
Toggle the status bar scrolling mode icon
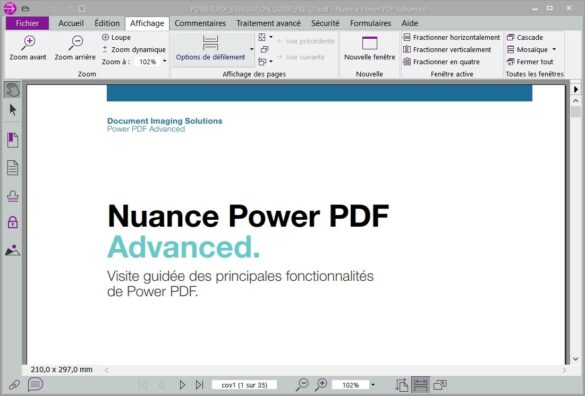coord(420,385)
